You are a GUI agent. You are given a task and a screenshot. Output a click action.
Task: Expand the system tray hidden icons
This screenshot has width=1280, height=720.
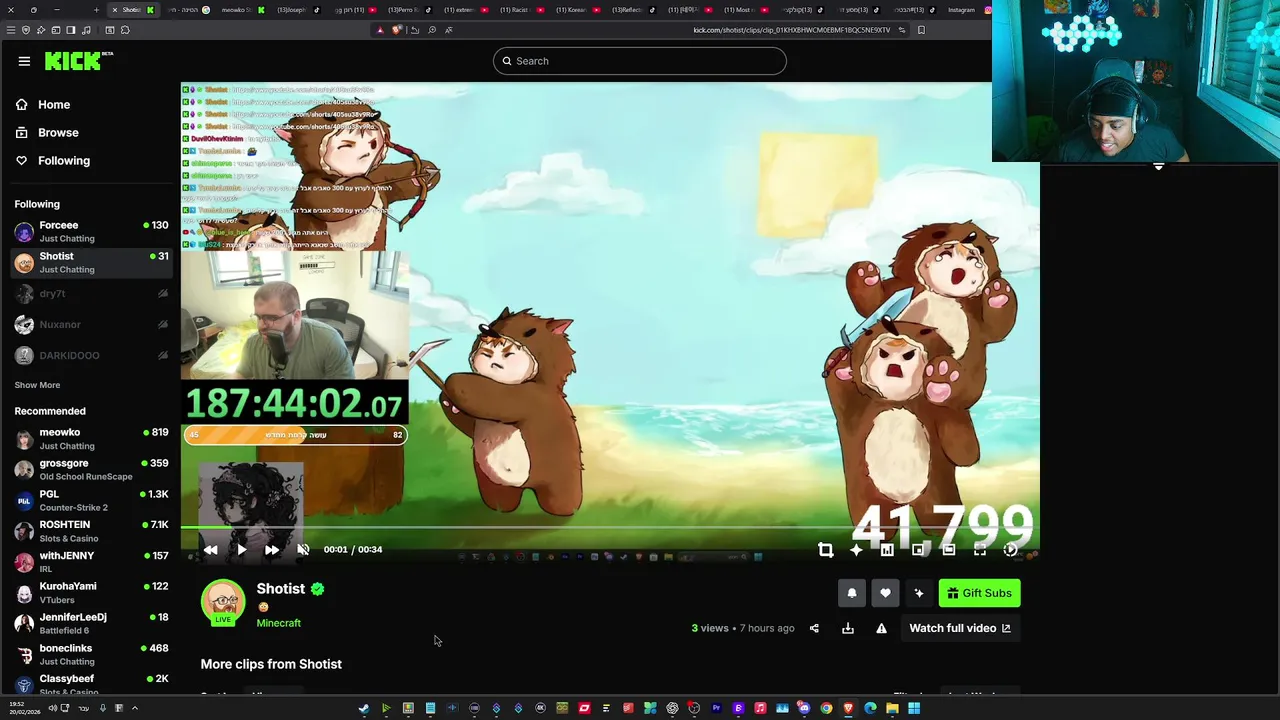(x=134, y=708)
